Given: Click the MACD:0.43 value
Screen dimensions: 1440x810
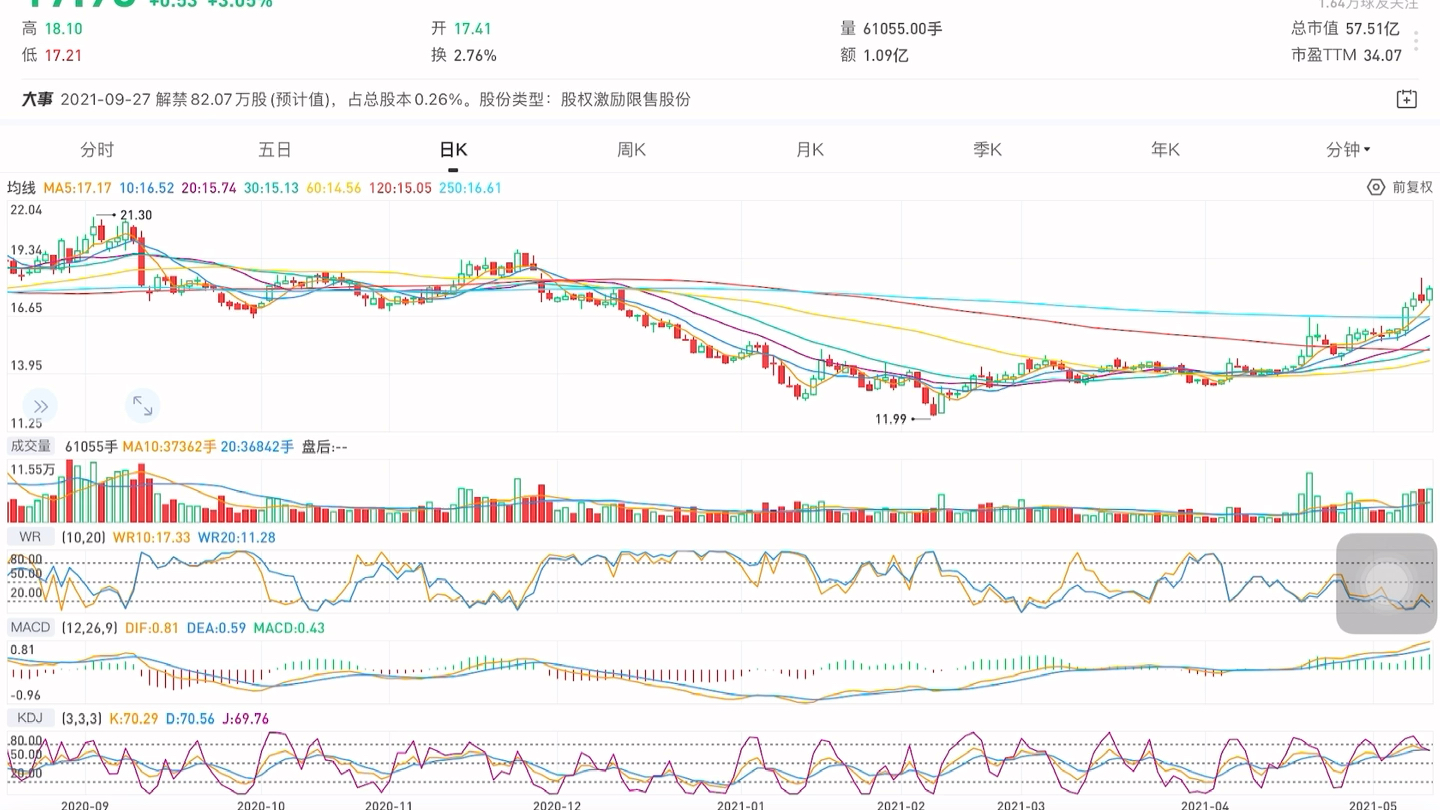Looking at the screenshot, I should click(289, 628).
